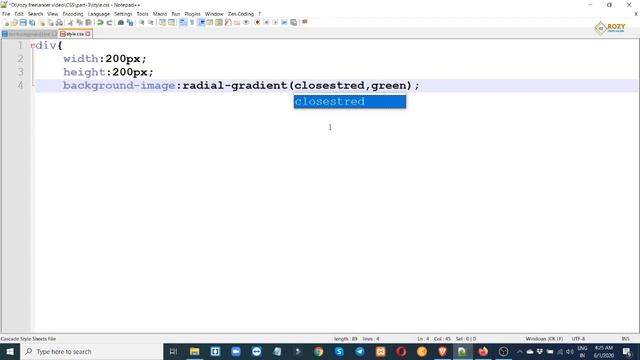Open the Windows Start menu
Viewport: 640px width, 360px height.
click(x=10, y=351)
